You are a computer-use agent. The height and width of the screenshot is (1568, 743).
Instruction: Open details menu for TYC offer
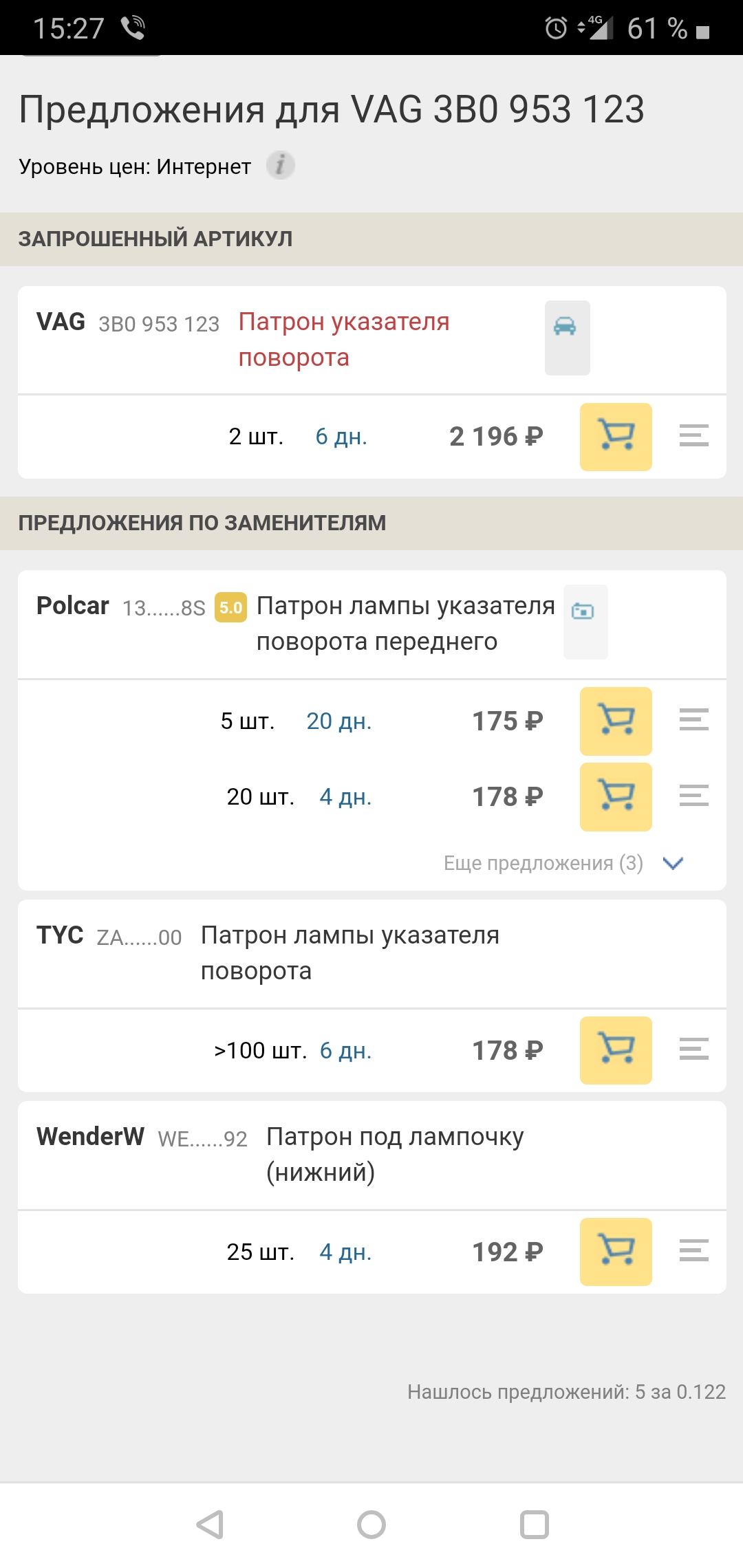(x=693, y=1049)
